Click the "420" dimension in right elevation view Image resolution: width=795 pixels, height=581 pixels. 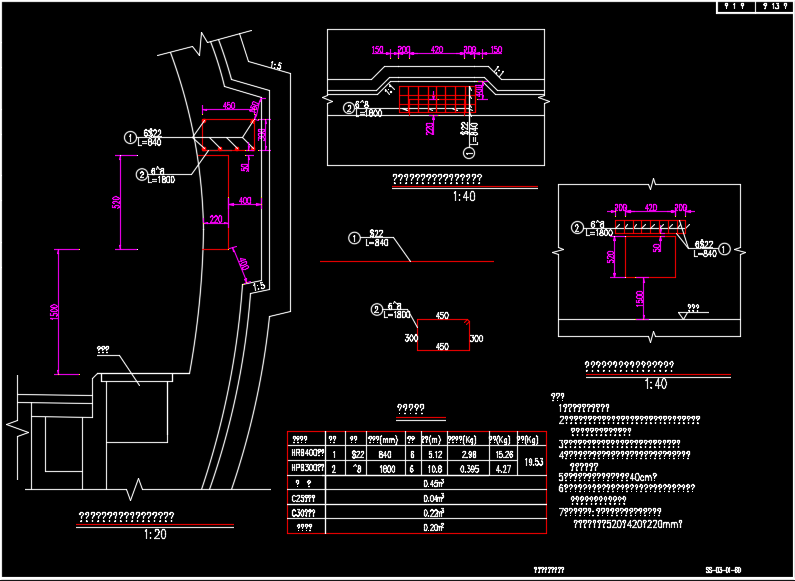click(x=651, y=207)
